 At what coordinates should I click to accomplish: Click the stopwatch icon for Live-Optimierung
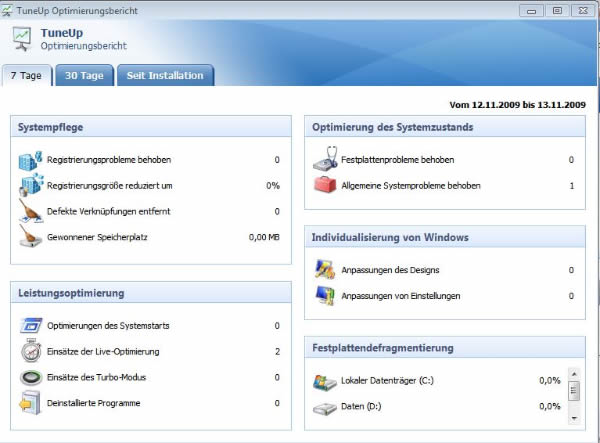click(31, 351)
